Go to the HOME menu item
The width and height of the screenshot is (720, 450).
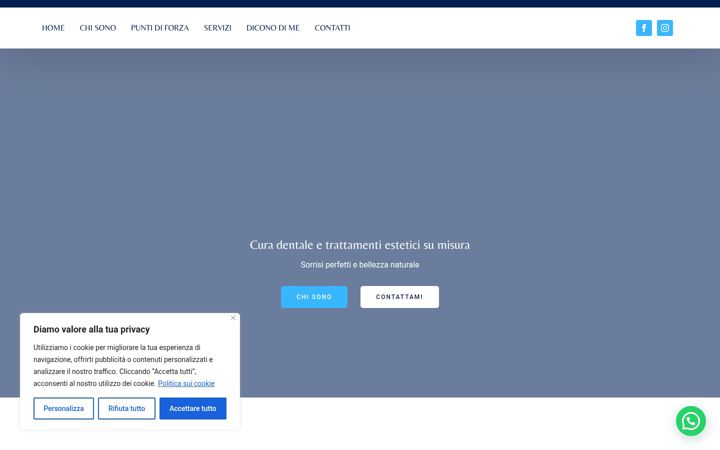pos(53,28)
